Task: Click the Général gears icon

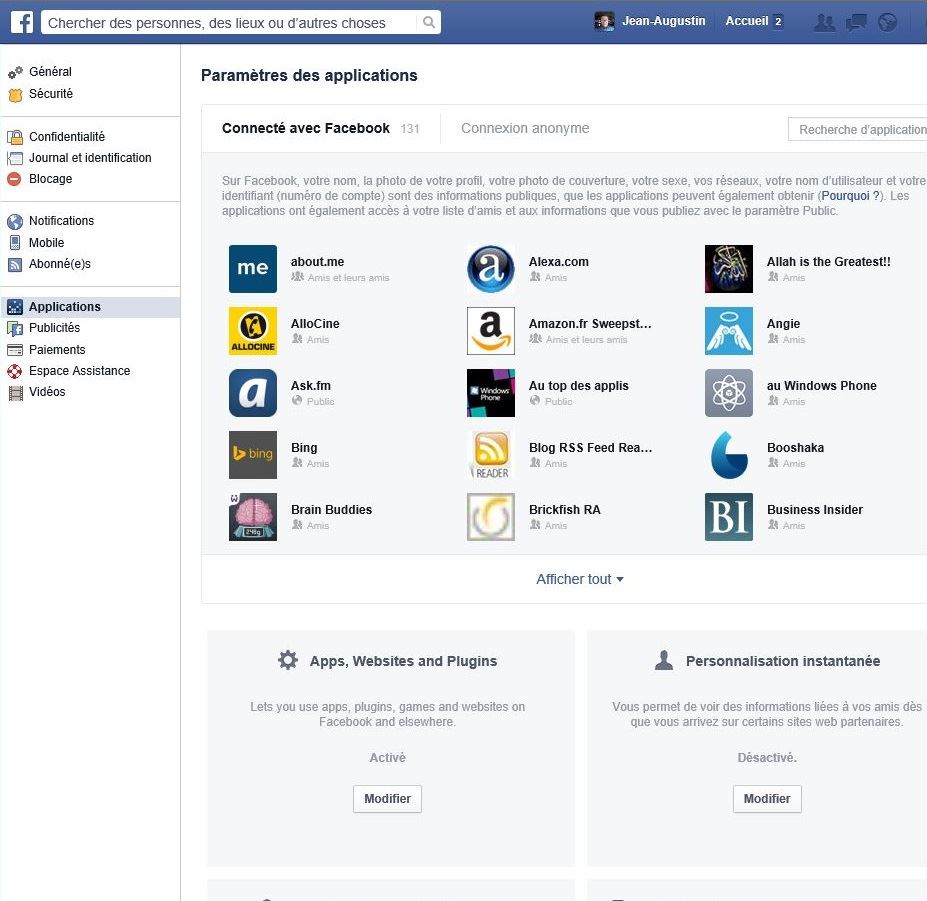Action: (15, 72)
